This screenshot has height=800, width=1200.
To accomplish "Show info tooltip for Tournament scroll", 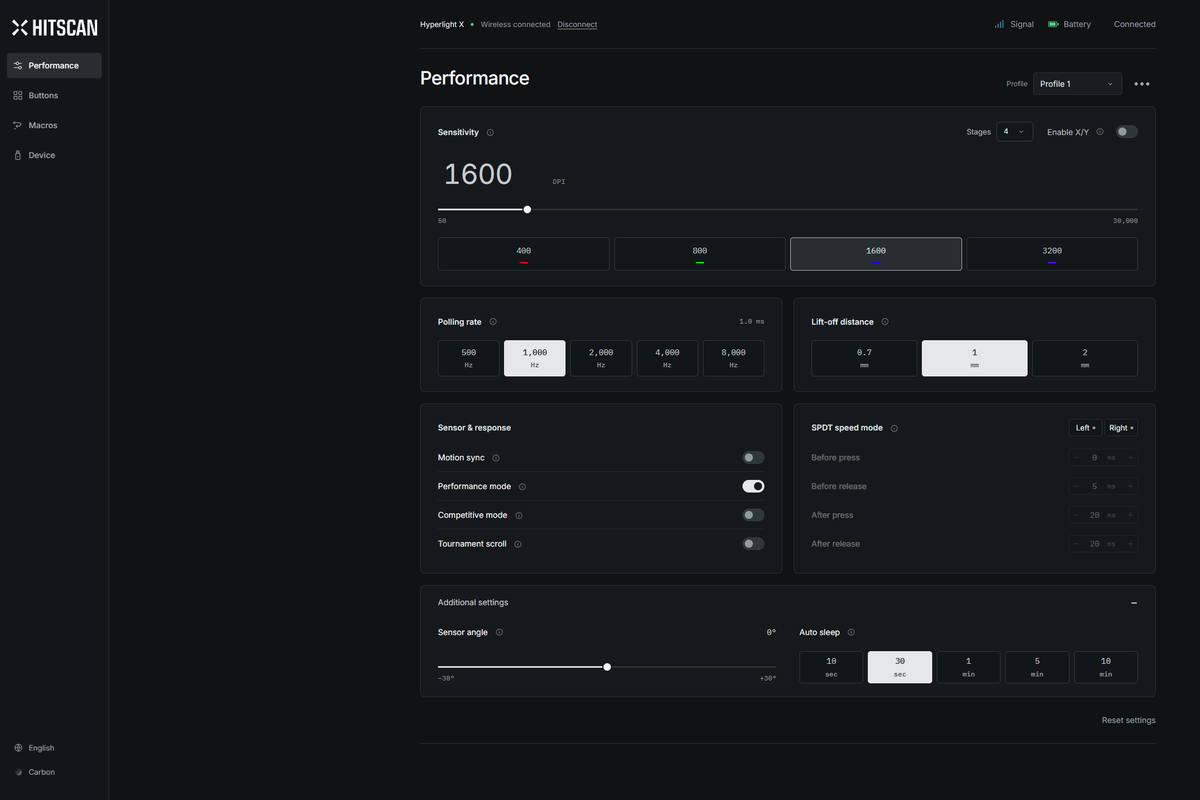I will (517, 544).
